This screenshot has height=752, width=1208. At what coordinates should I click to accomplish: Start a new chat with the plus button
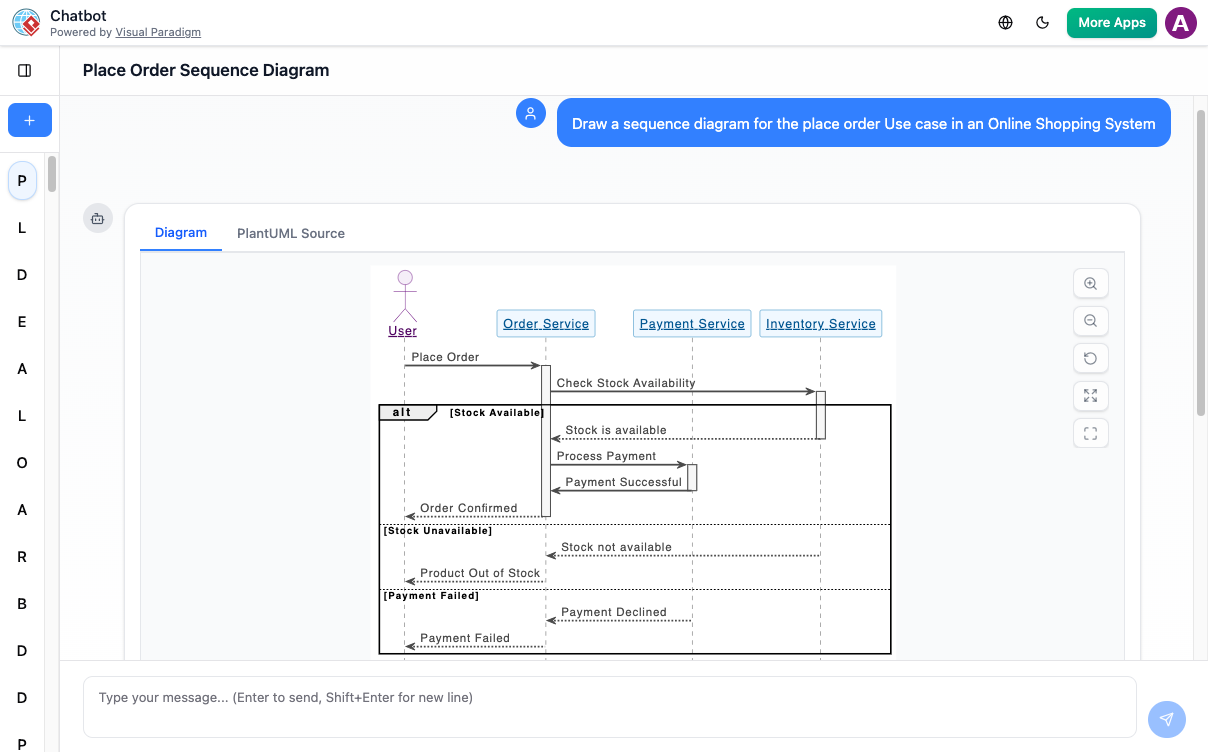[29, 119]
